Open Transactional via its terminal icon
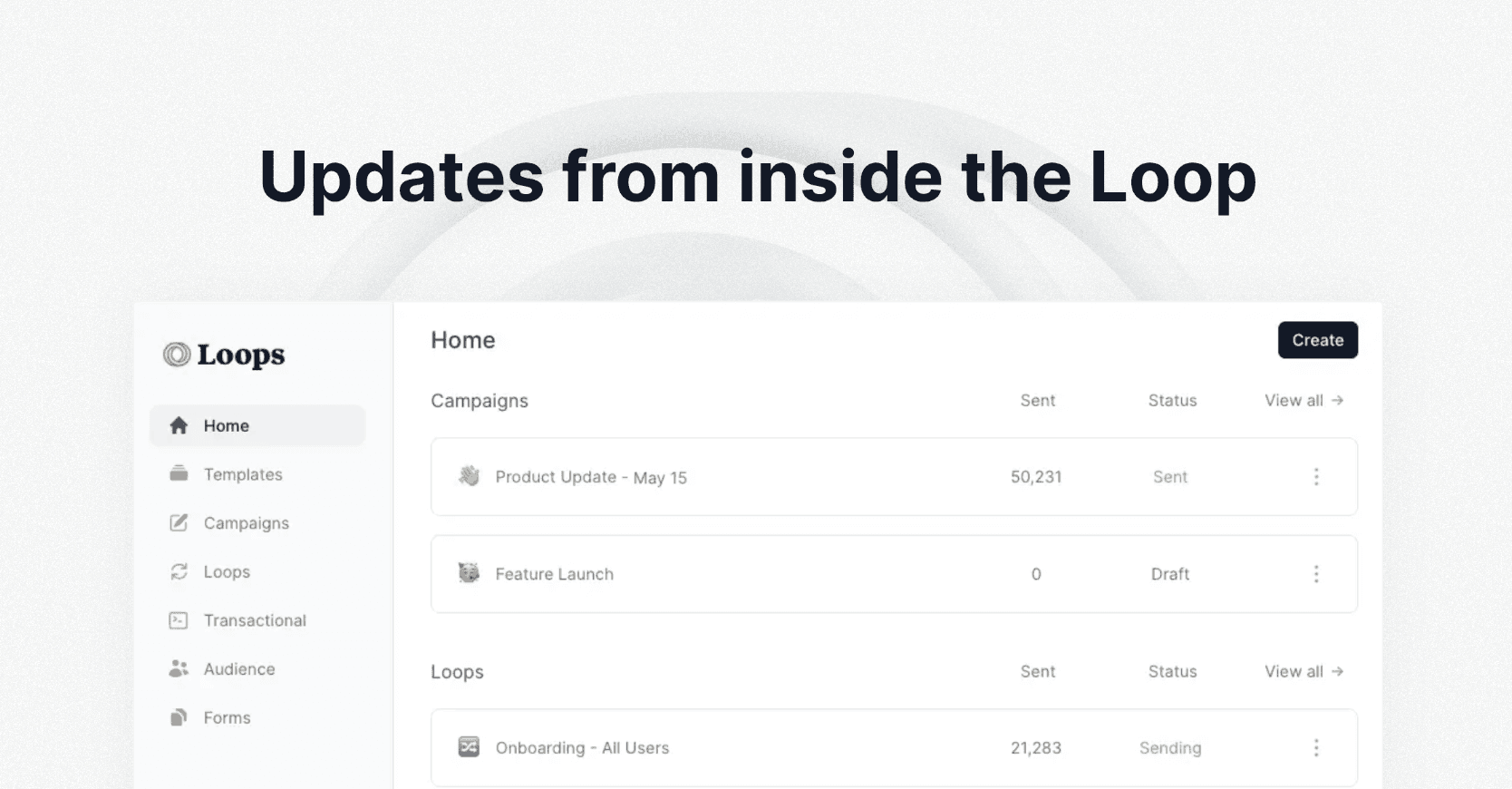This screenshot has width=1512, height=789. [179, 620]
